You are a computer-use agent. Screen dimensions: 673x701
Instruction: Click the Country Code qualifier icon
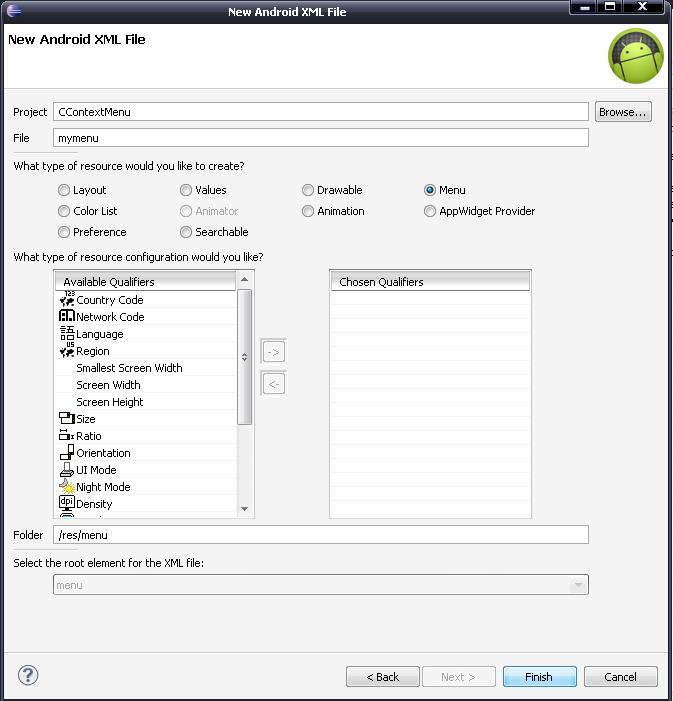(x=67, y=299)
